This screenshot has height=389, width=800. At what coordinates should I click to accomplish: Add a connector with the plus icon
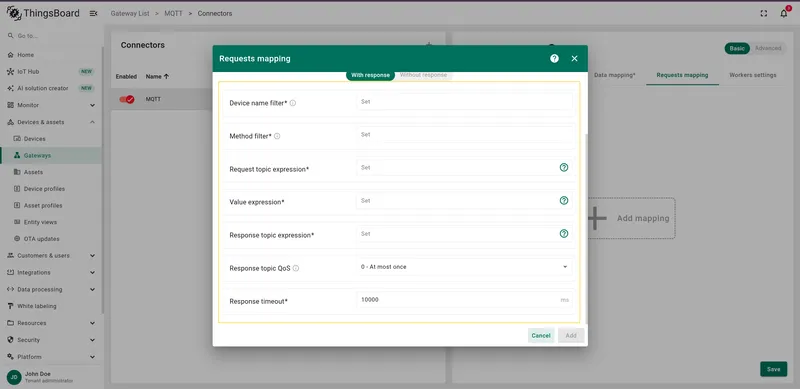tap(429, 45)
